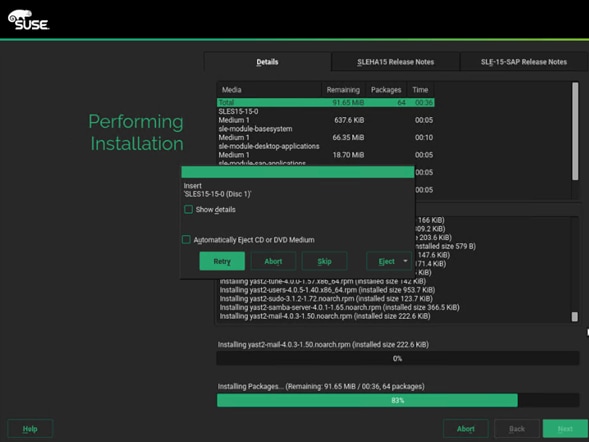Click the 18.70 MiB remaining value

[x=348, y=155]
